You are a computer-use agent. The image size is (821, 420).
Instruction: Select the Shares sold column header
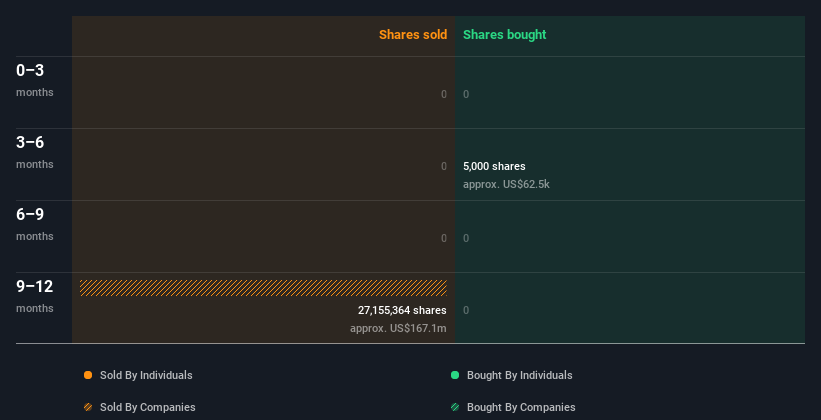point(412,35)
